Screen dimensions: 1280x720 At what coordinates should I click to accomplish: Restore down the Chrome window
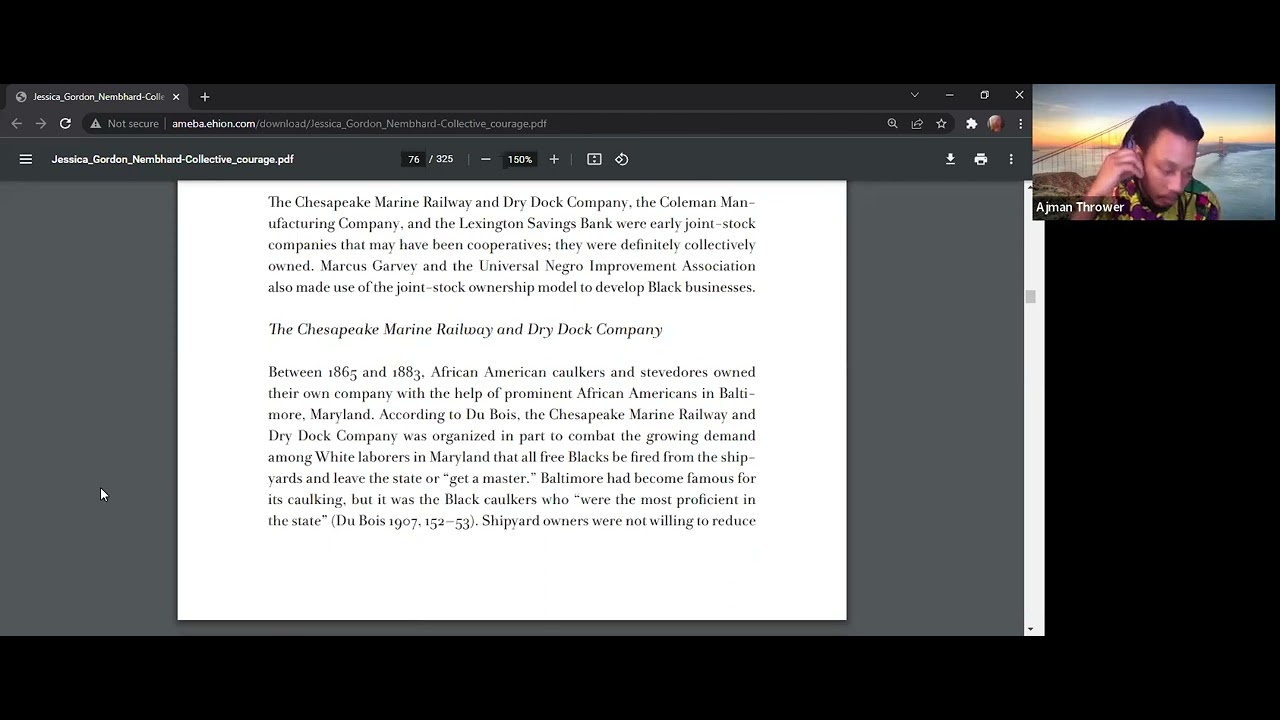(x=984, y=95)
